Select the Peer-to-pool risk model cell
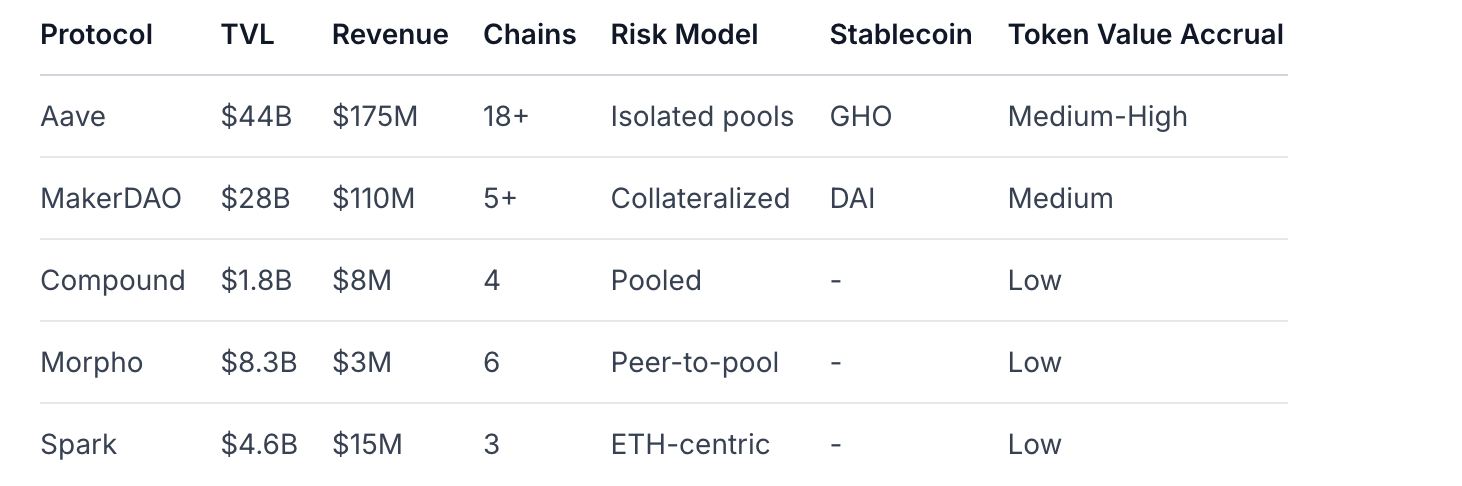Image resolution: width=1462 pixels, height=486 pixels. point(694,363)
